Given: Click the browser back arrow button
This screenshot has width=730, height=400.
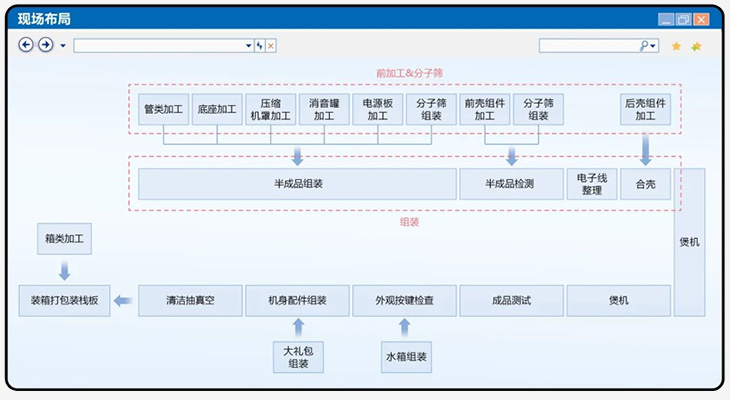Looking at the screenshot, I should (26, 45).
